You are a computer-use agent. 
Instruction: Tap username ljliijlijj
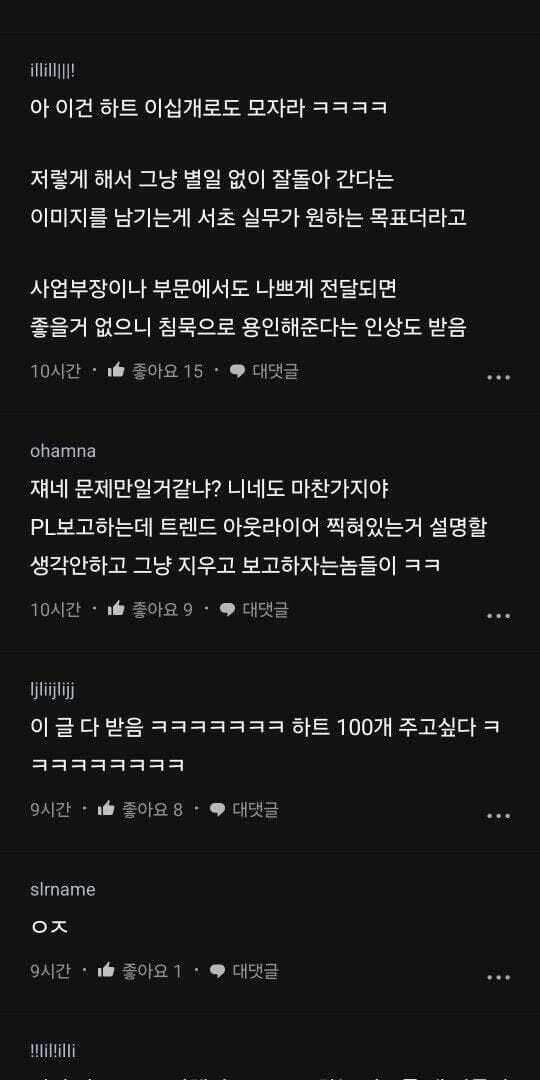pos(52,689)
